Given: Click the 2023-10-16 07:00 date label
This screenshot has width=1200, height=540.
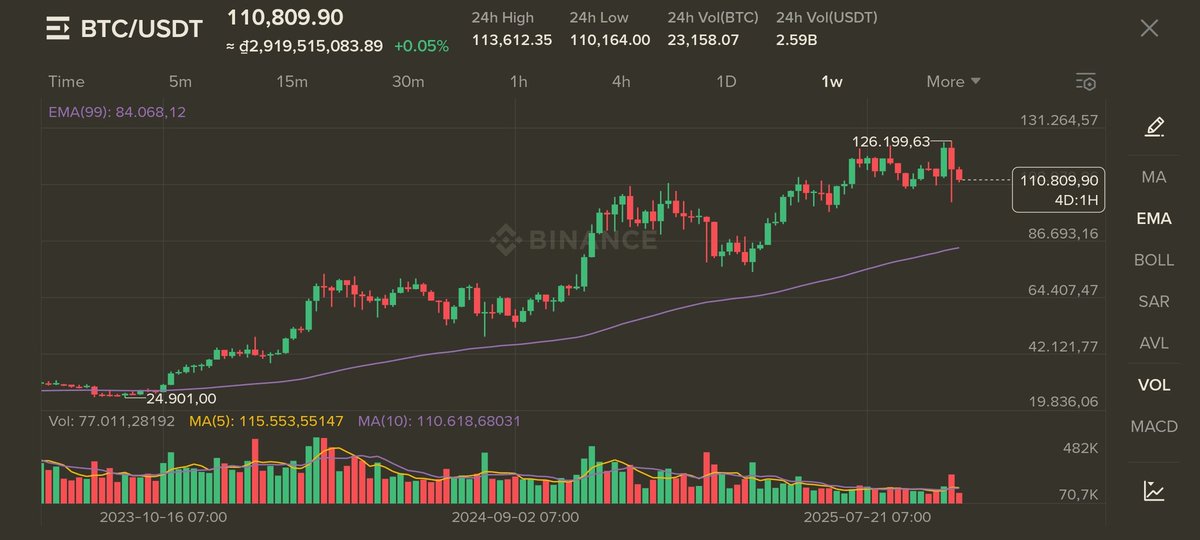Looking at the screenshot, I should (x=163, y=517).
